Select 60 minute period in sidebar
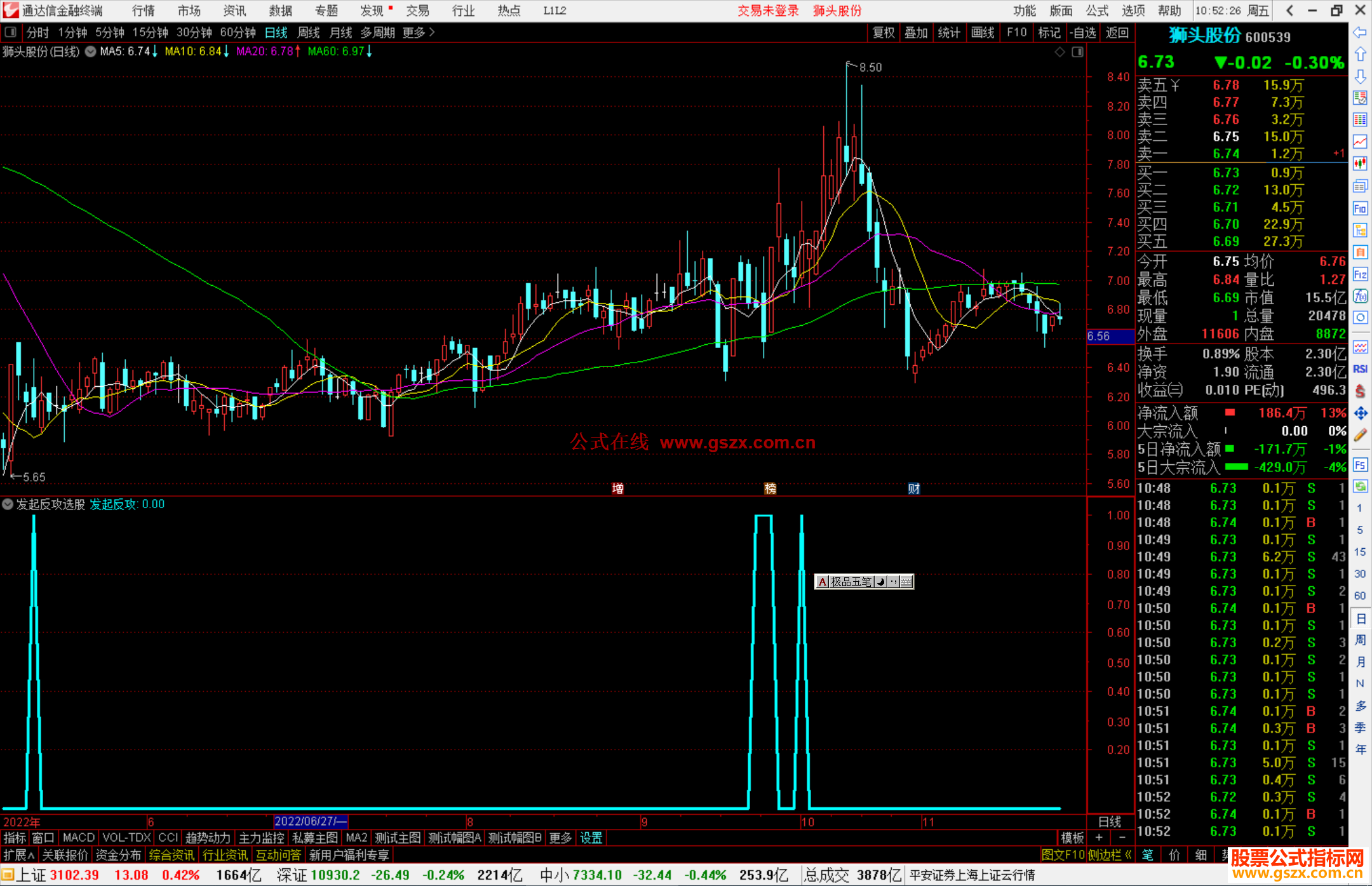Screen dimensions: 1372x886 1360,596
